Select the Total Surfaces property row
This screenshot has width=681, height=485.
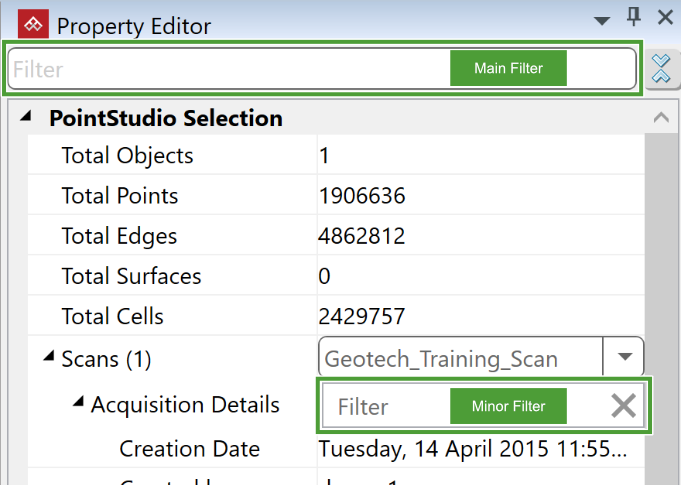[131, 276]
